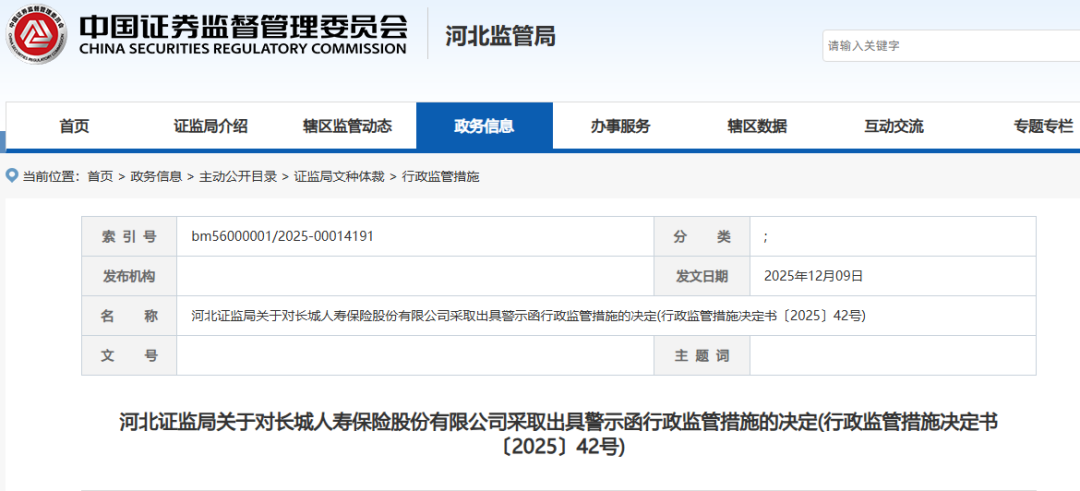Open 主动公开目录 breadcrumb link

(x=238, y=176)
